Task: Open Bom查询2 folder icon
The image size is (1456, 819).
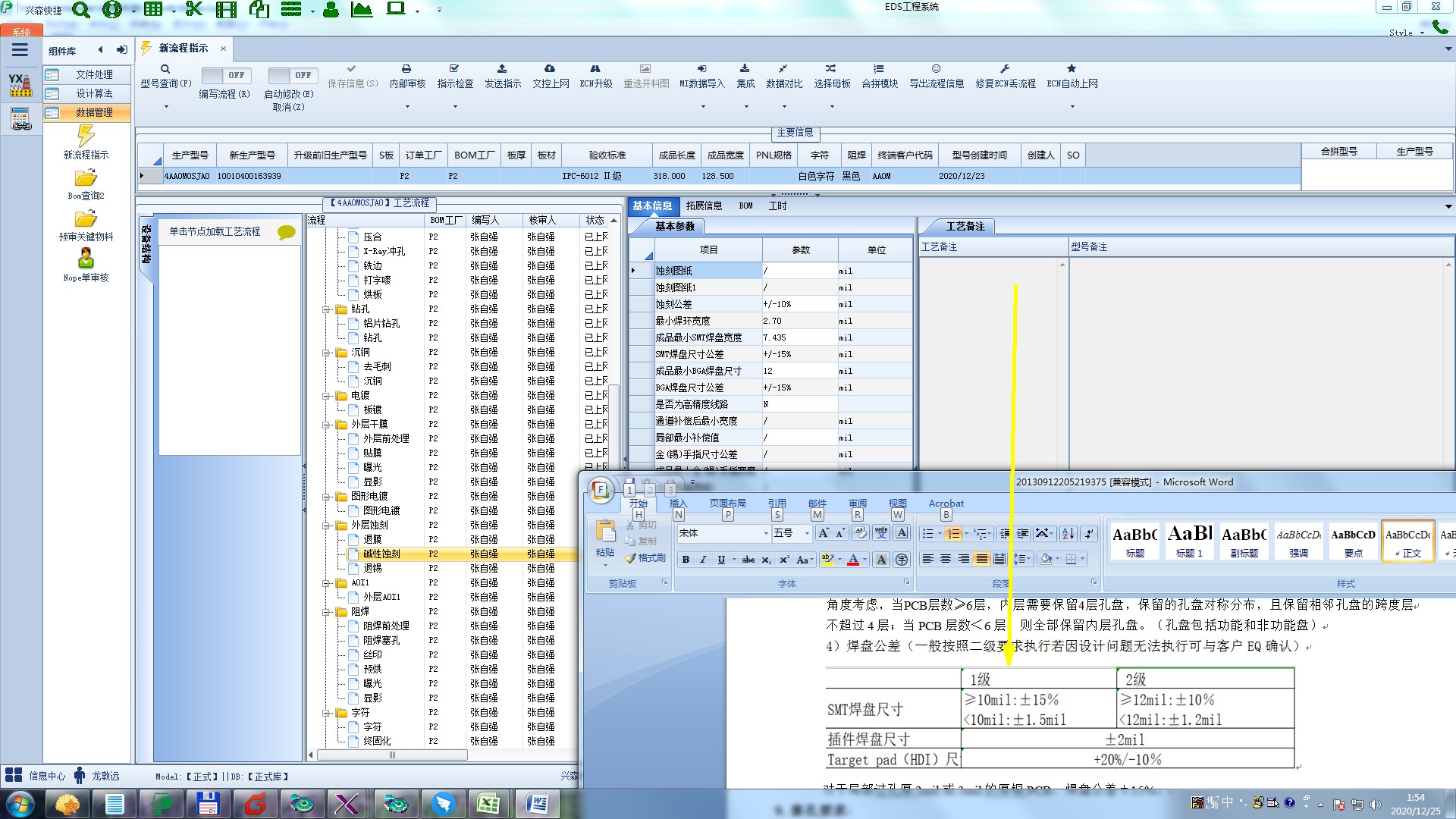Action: point(86,178)
